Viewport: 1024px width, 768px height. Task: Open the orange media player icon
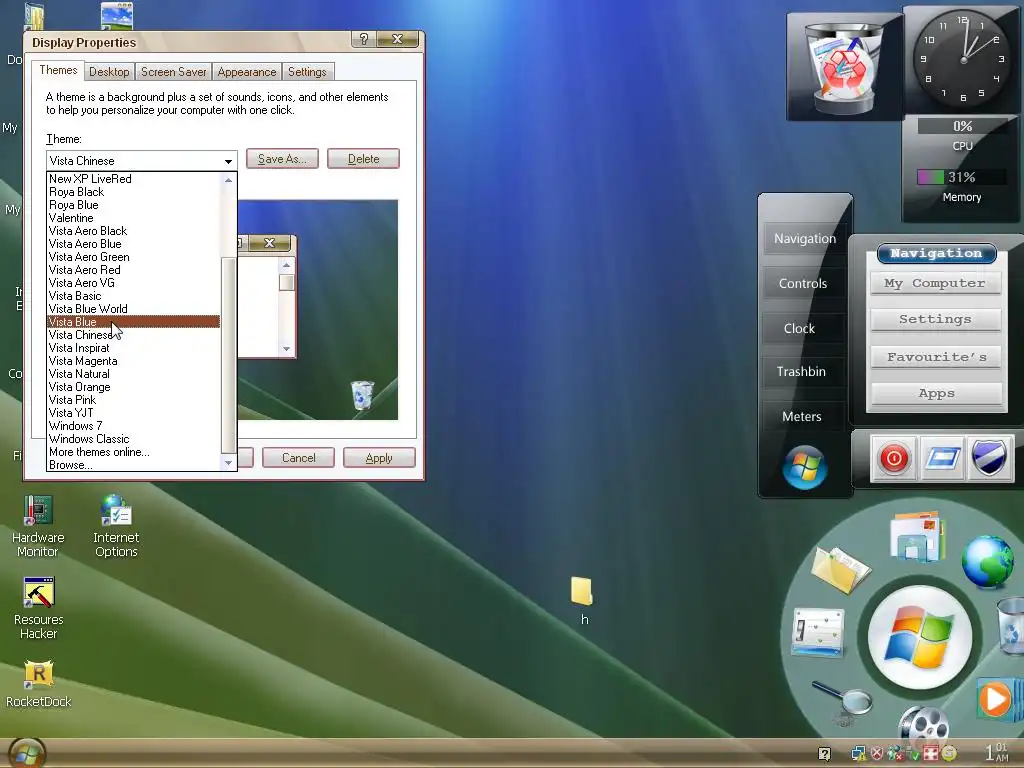coord(996,699)
